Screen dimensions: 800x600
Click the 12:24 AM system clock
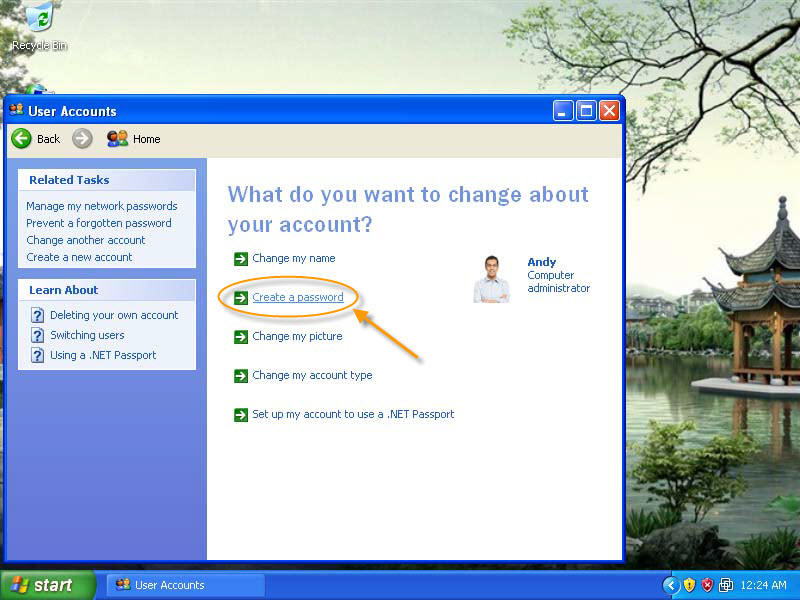coord(763,585)
